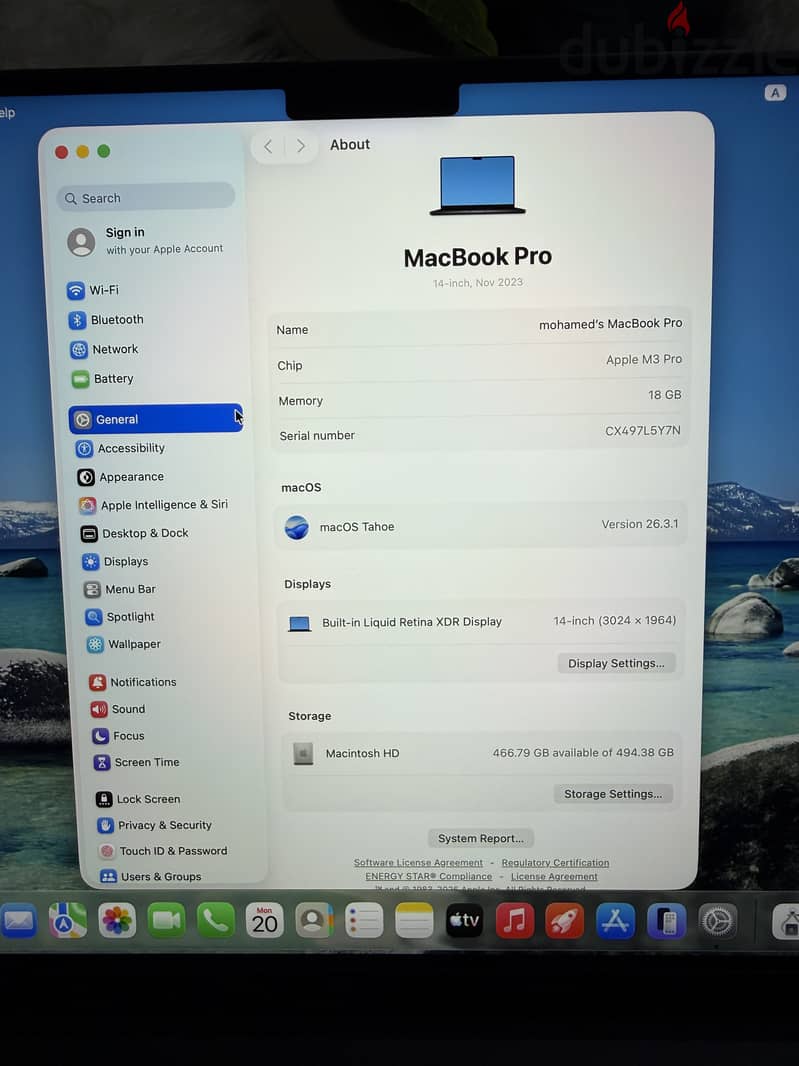Open Network settings in sidebar
799x1066 pixels.
click(x=105, y=349)
